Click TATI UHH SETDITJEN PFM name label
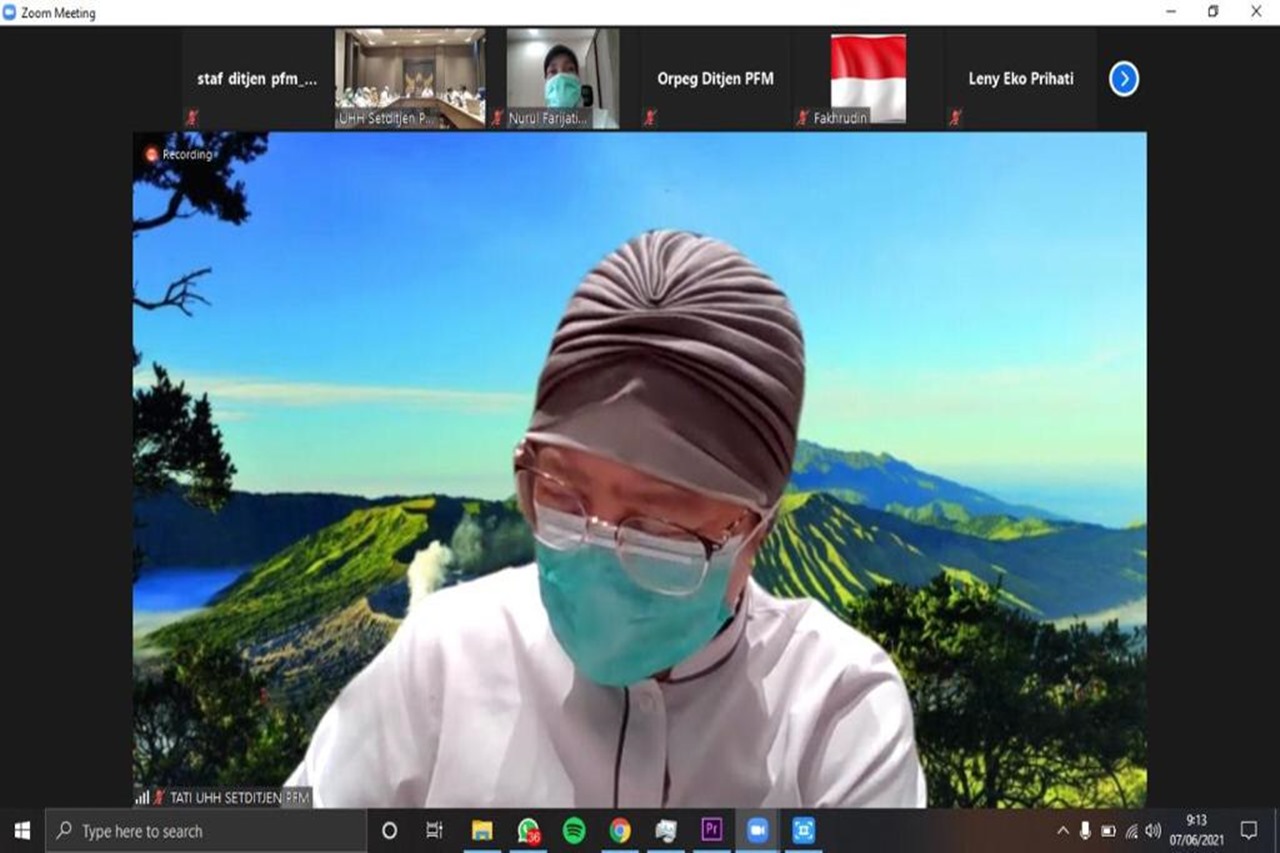 click(x=240, y=797)
